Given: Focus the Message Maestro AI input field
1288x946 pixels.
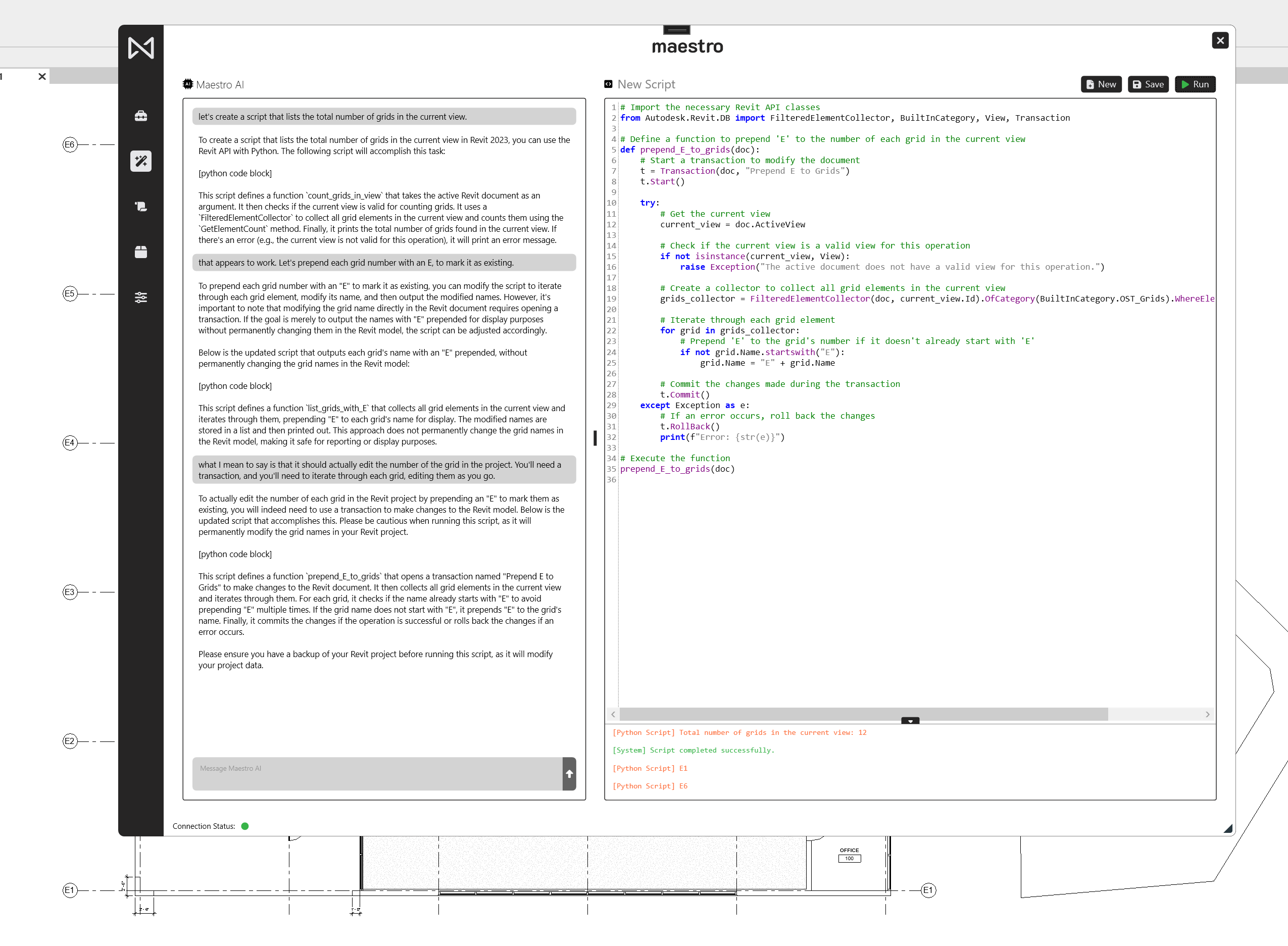Looking at the screenshot, I should pyautogui.click(x=377, y=774).
